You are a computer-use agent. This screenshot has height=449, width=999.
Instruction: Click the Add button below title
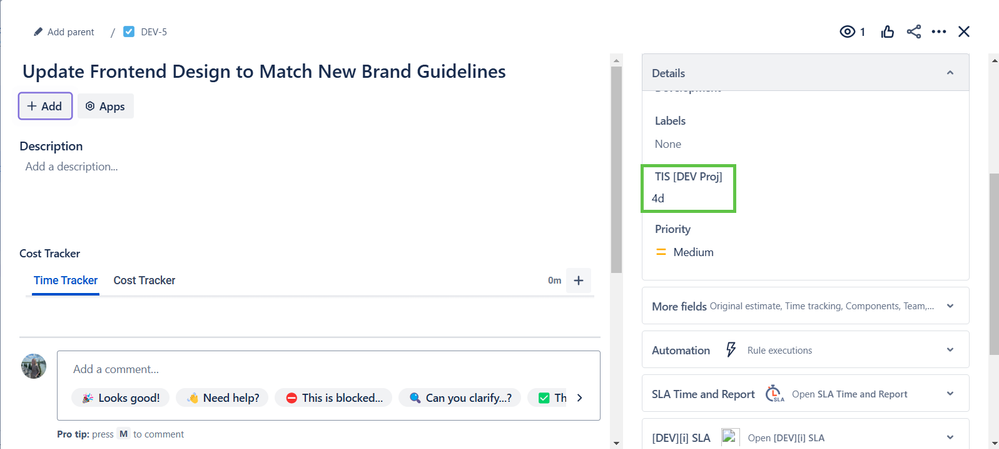click(x=44, y=106)
